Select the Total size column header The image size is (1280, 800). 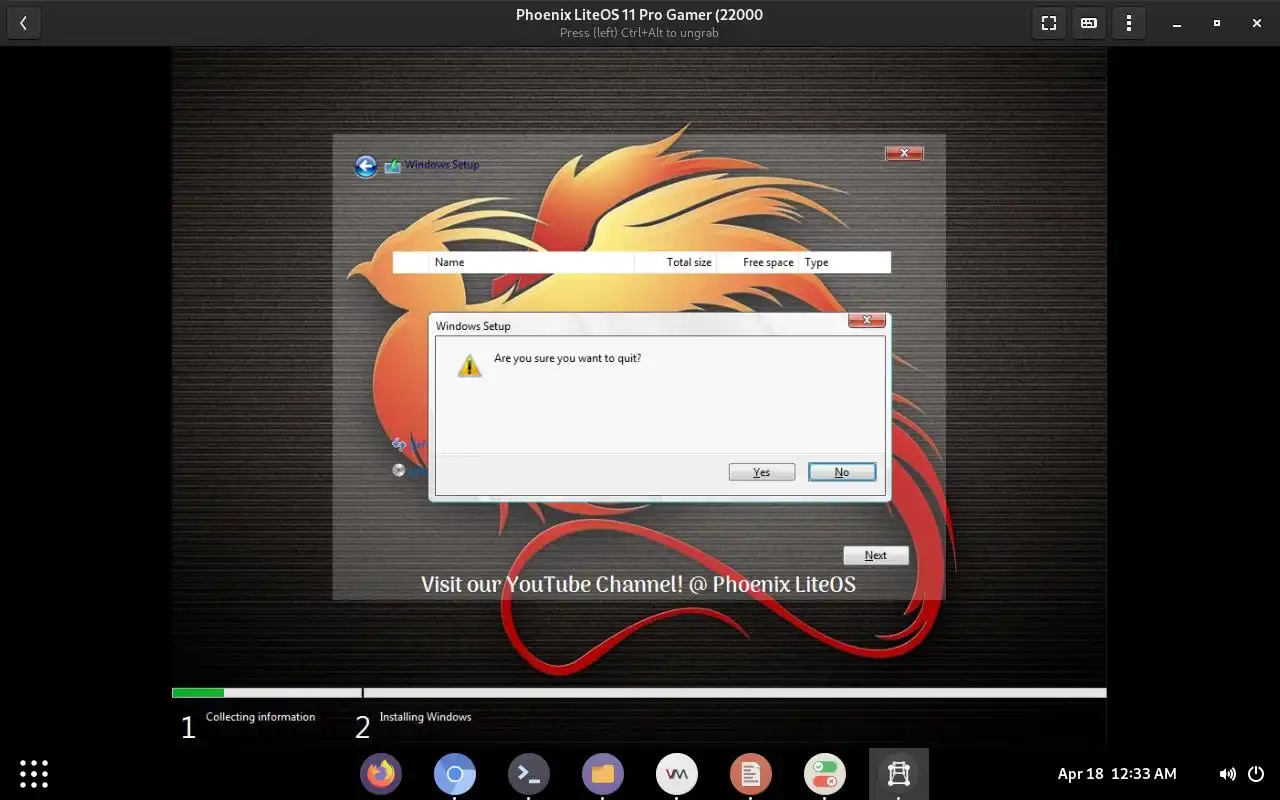point(676,262)
